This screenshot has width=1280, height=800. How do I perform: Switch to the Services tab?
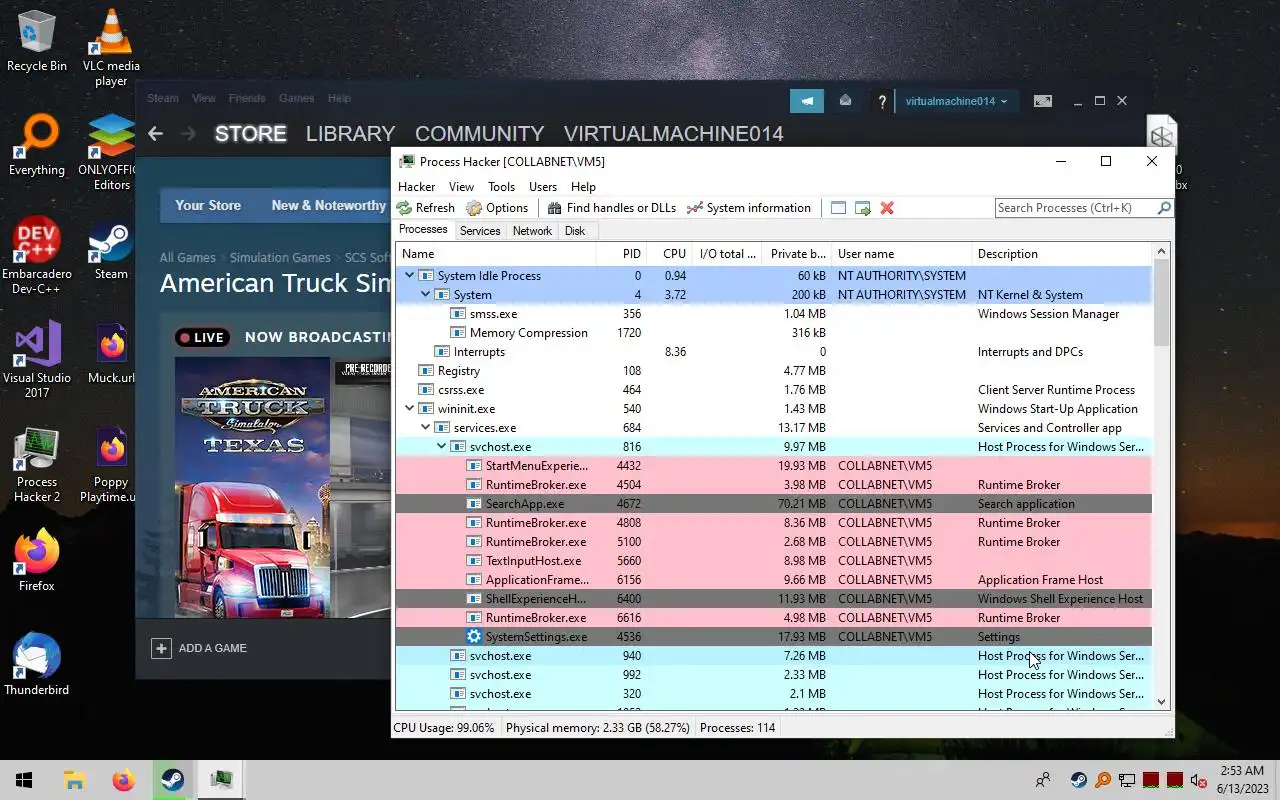tap(480, 231)
